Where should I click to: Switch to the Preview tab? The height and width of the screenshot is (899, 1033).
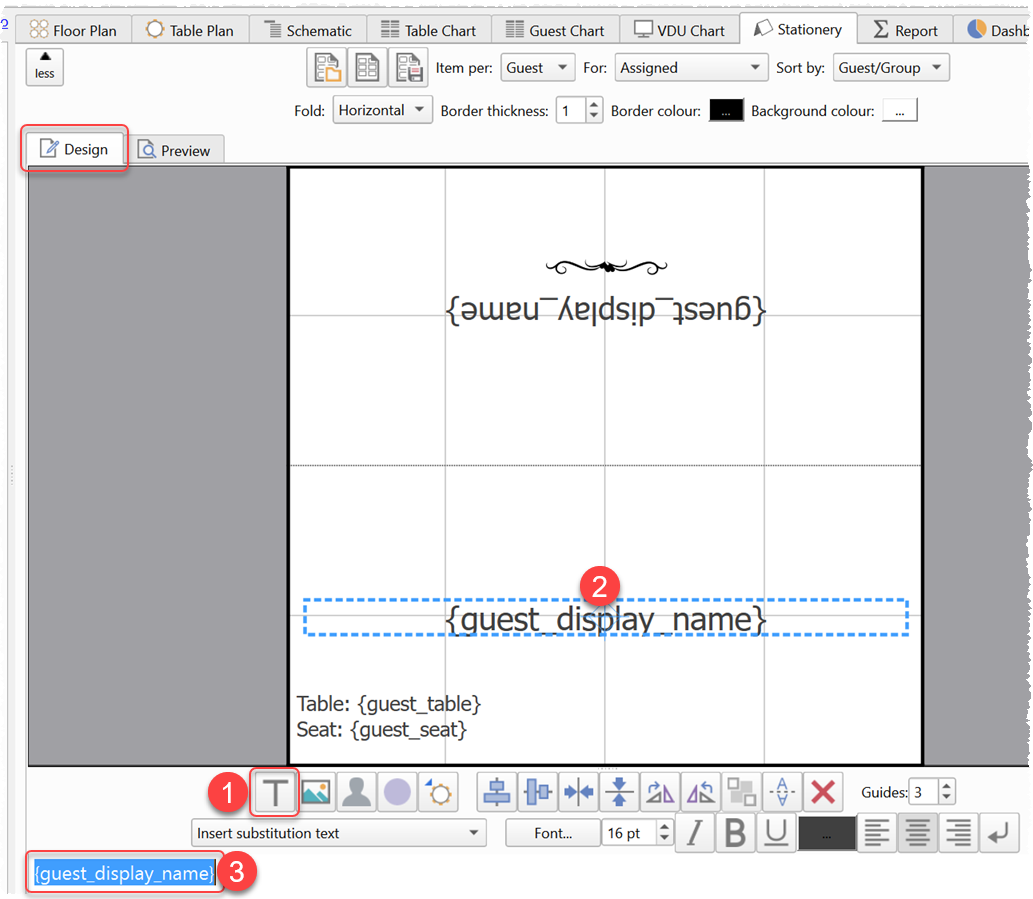pyautogui.click(x=175, y=150)
